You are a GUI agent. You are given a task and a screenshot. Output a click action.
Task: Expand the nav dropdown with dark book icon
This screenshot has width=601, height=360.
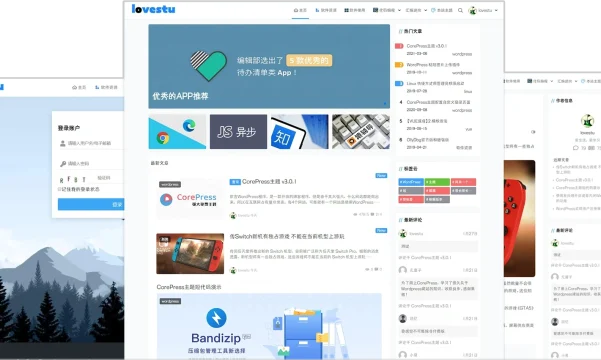click(x=386, y=10)
